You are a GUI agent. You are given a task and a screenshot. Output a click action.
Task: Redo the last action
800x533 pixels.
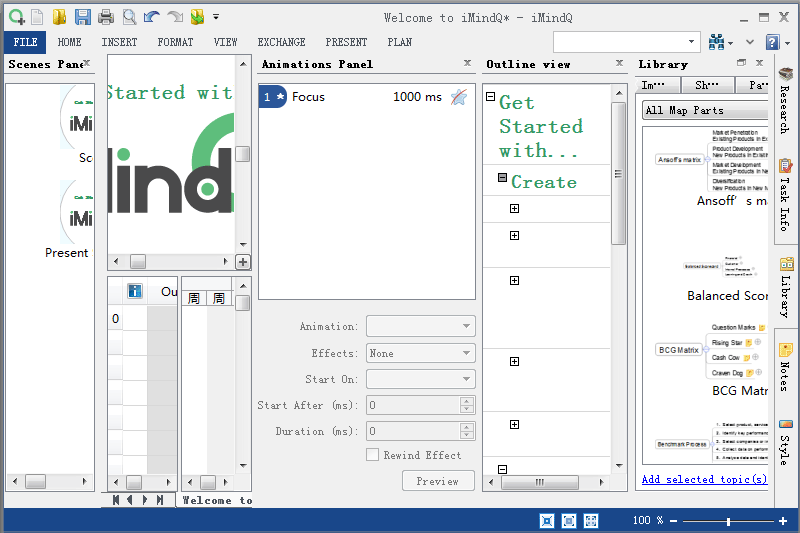(x=175, y=17)
